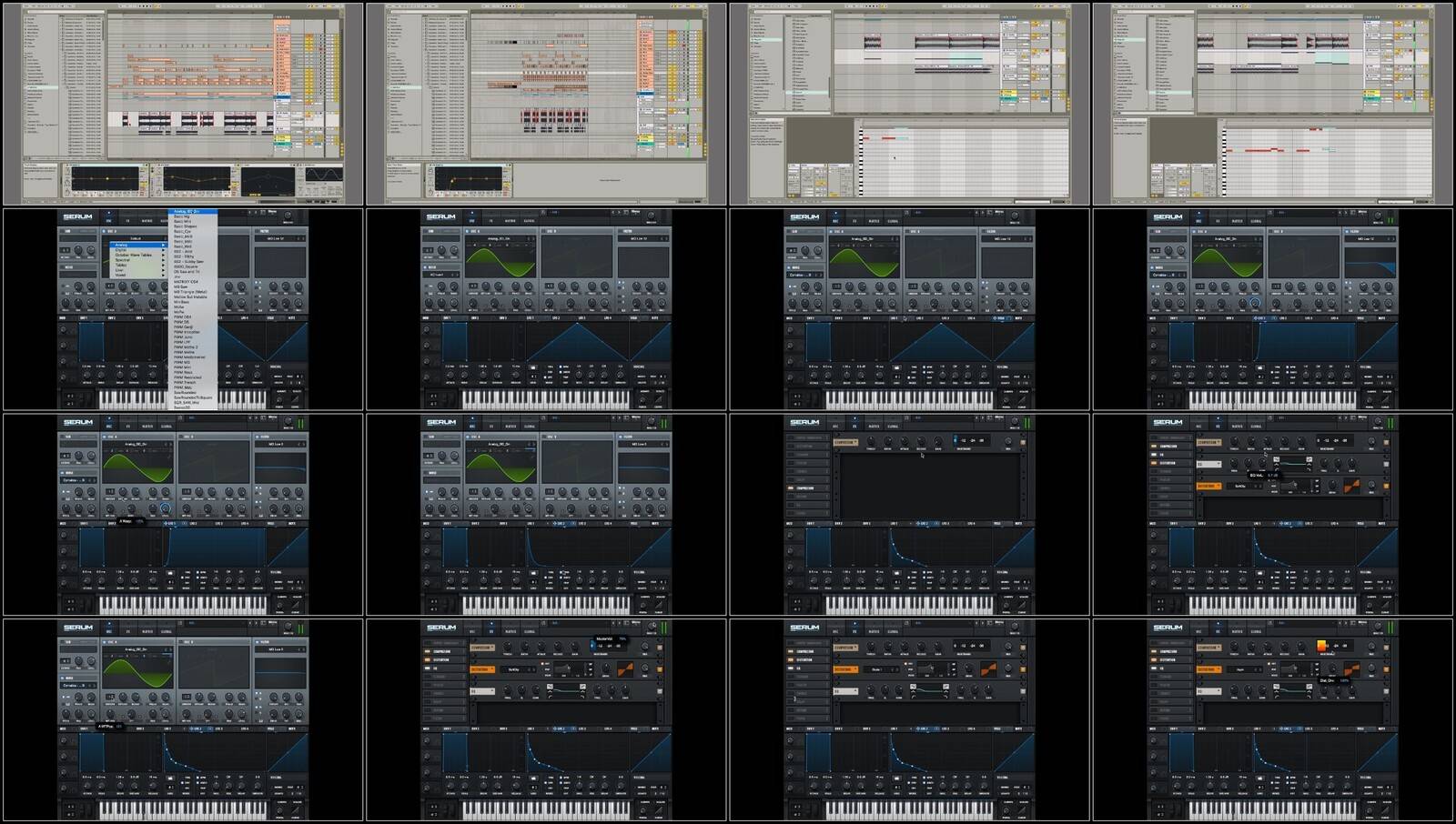Expand the Spectral category in the wavetable menu
Image resolution: width=1456 pixels, height=824 pixels.
click(138, 260)
